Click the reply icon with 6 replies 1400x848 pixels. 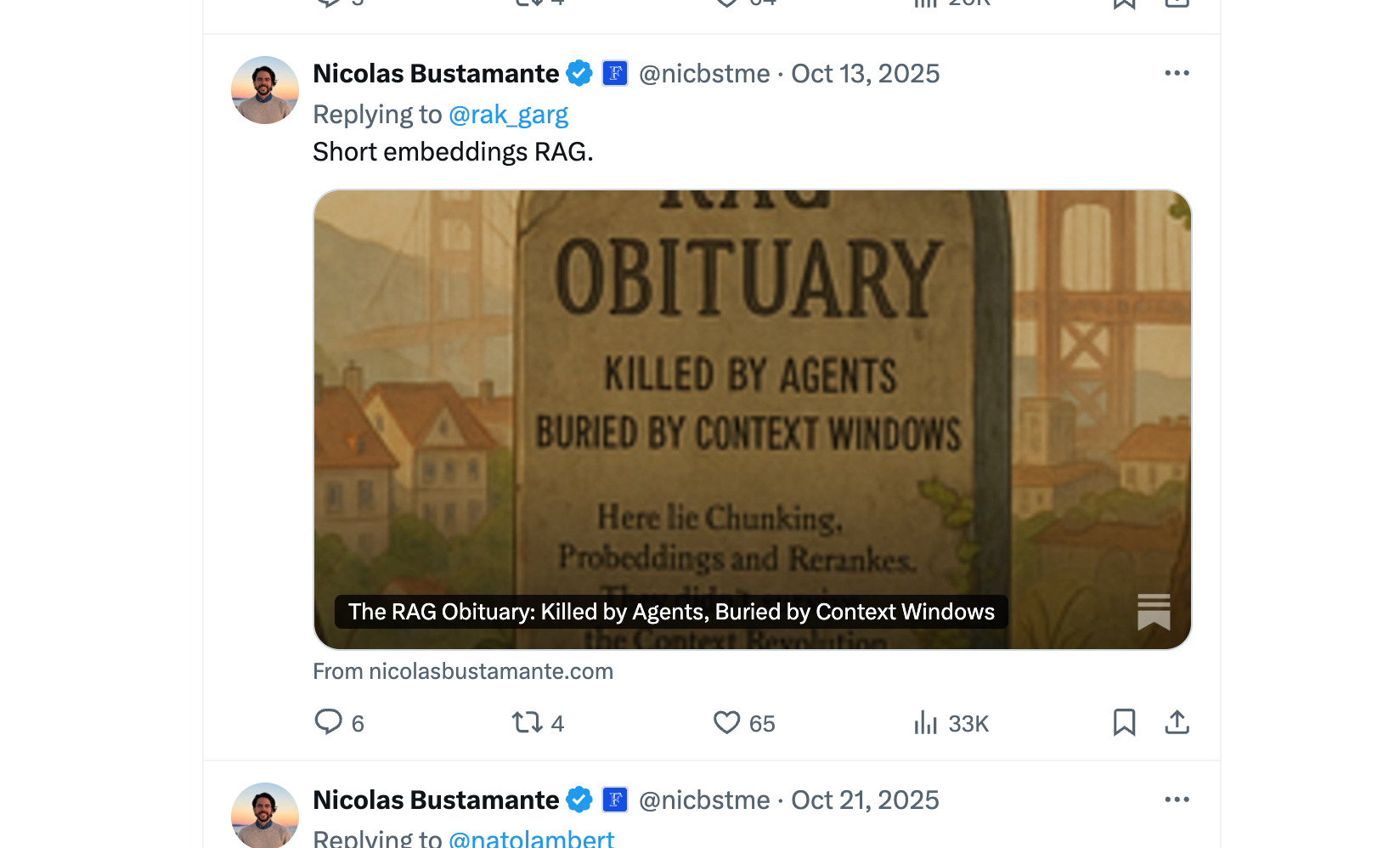pos(329,722)
